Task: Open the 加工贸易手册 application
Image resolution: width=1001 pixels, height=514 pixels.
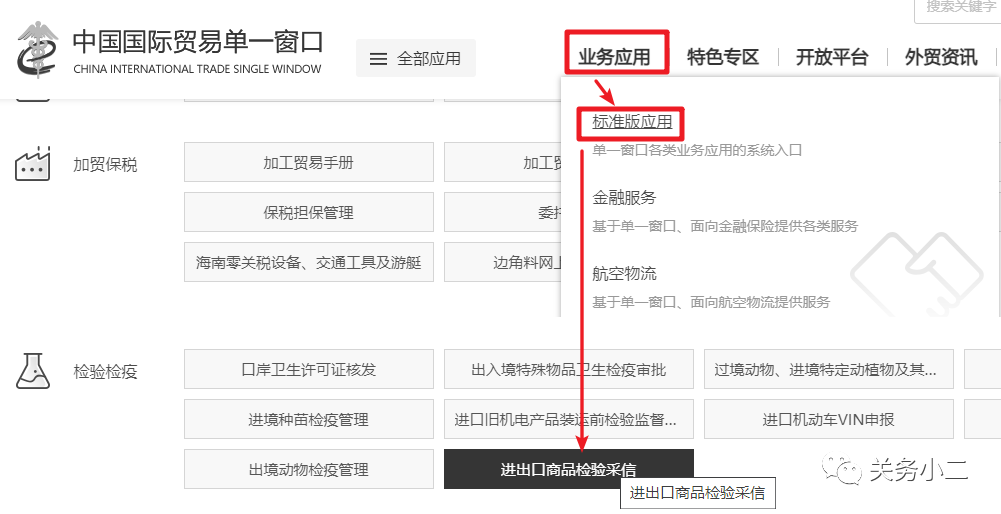Action: (309, 162)
